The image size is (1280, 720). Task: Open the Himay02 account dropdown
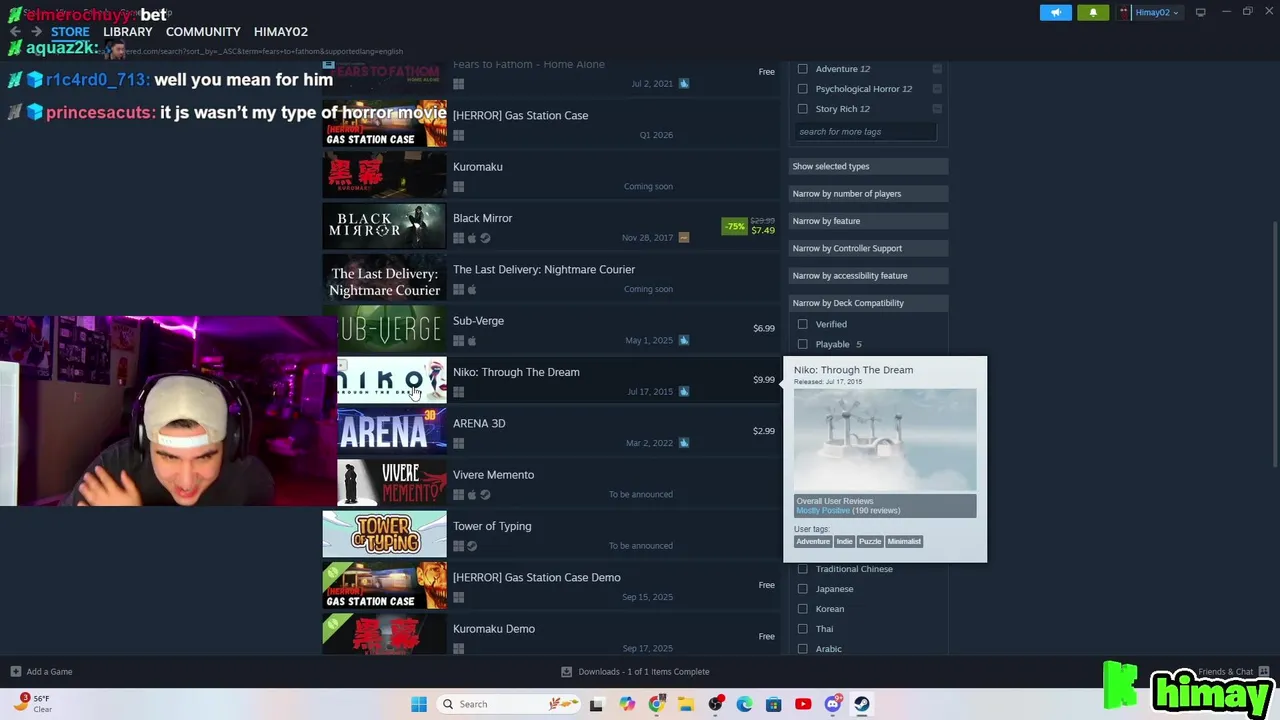[x=1150, y=12]
